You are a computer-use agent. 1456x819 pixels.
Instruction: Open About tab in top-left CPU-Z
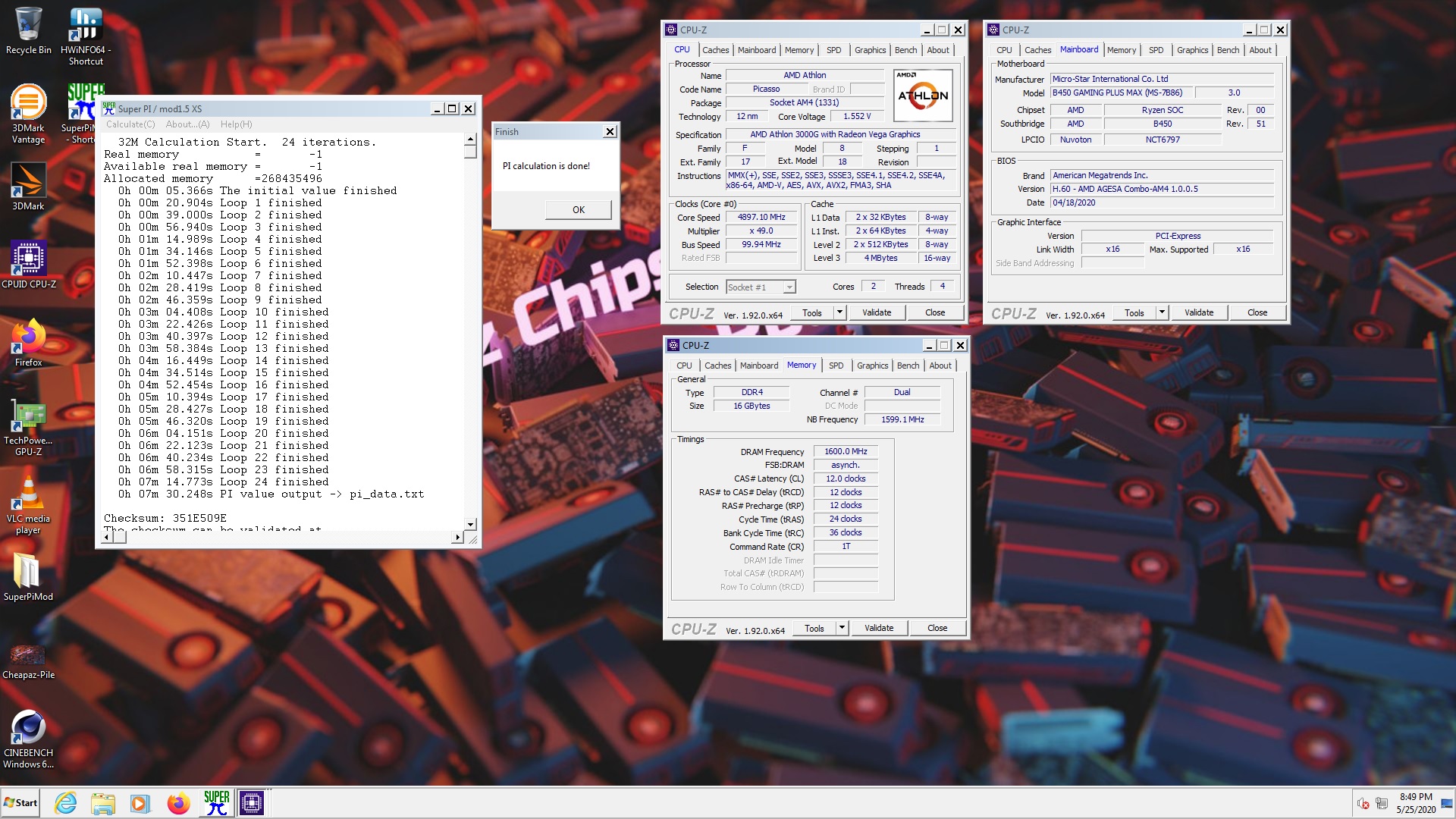[938, 50]
